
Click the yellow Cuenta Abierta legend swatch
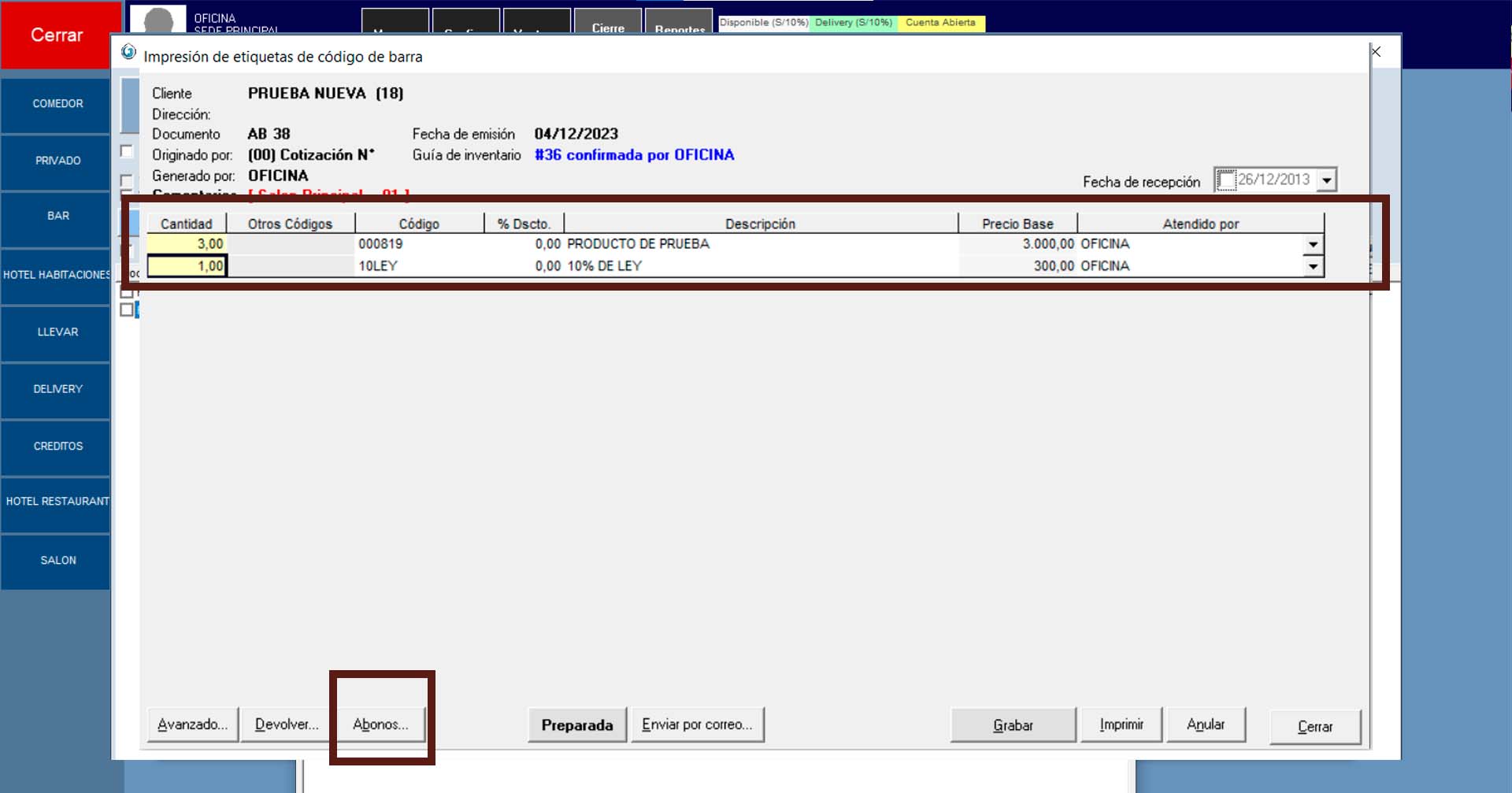coord(940,23)
